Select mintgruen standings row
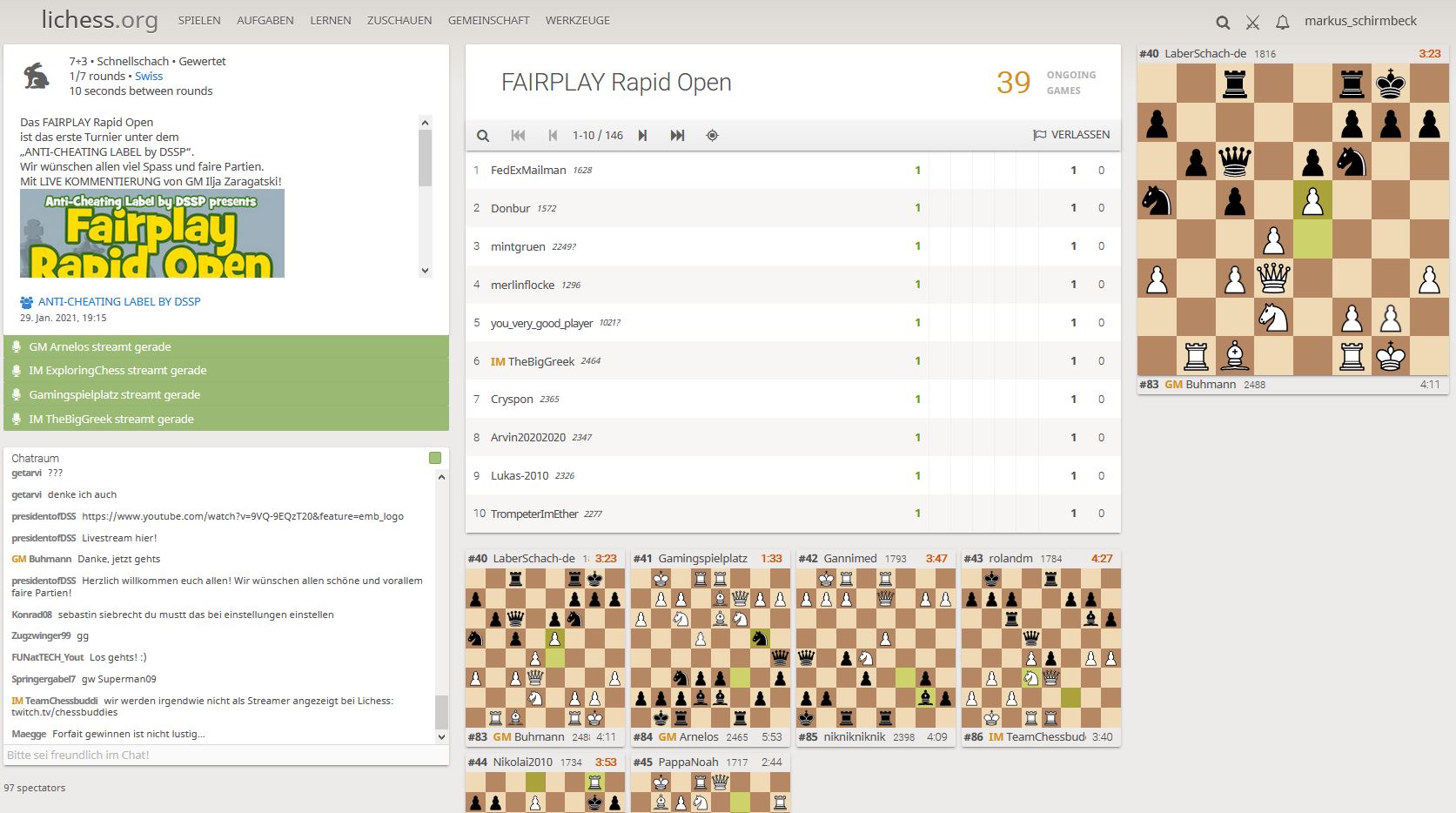This screenshot has width=1456, height=813. pyautogui.click(x=793, y=246)
